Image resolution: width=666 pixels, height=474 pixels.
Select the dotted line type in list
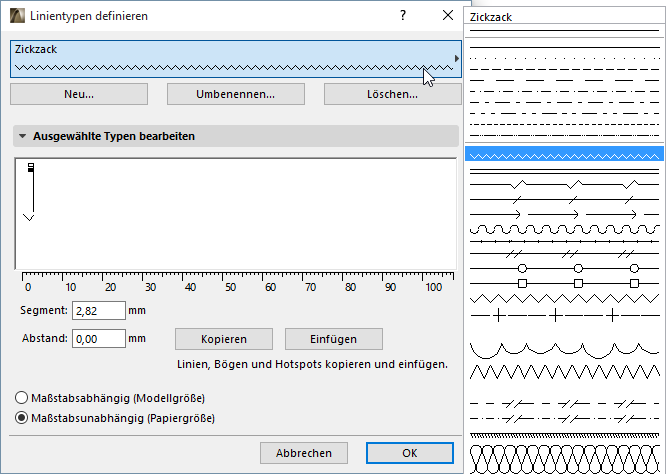(564, 58)
